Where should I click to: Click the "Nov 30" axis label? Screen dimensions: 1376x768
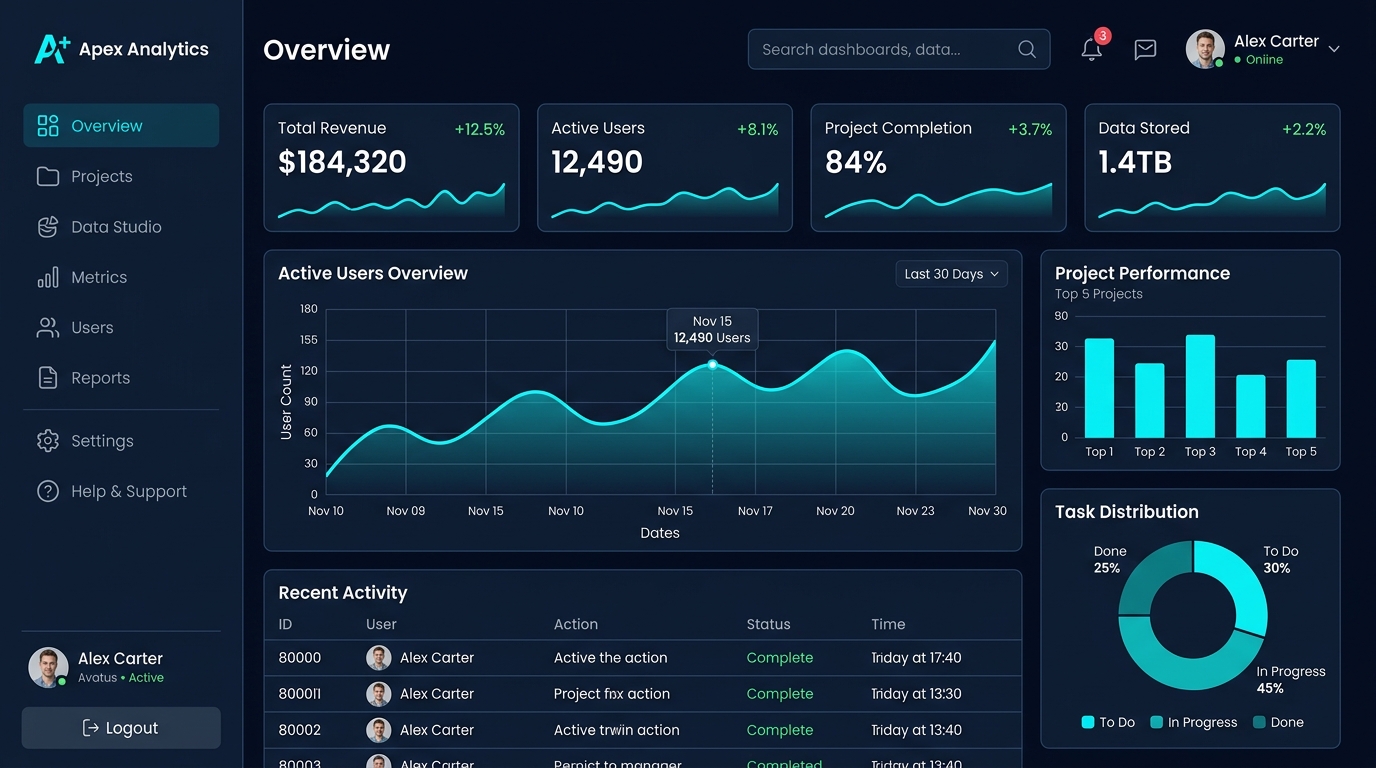(x=987, y=511)
